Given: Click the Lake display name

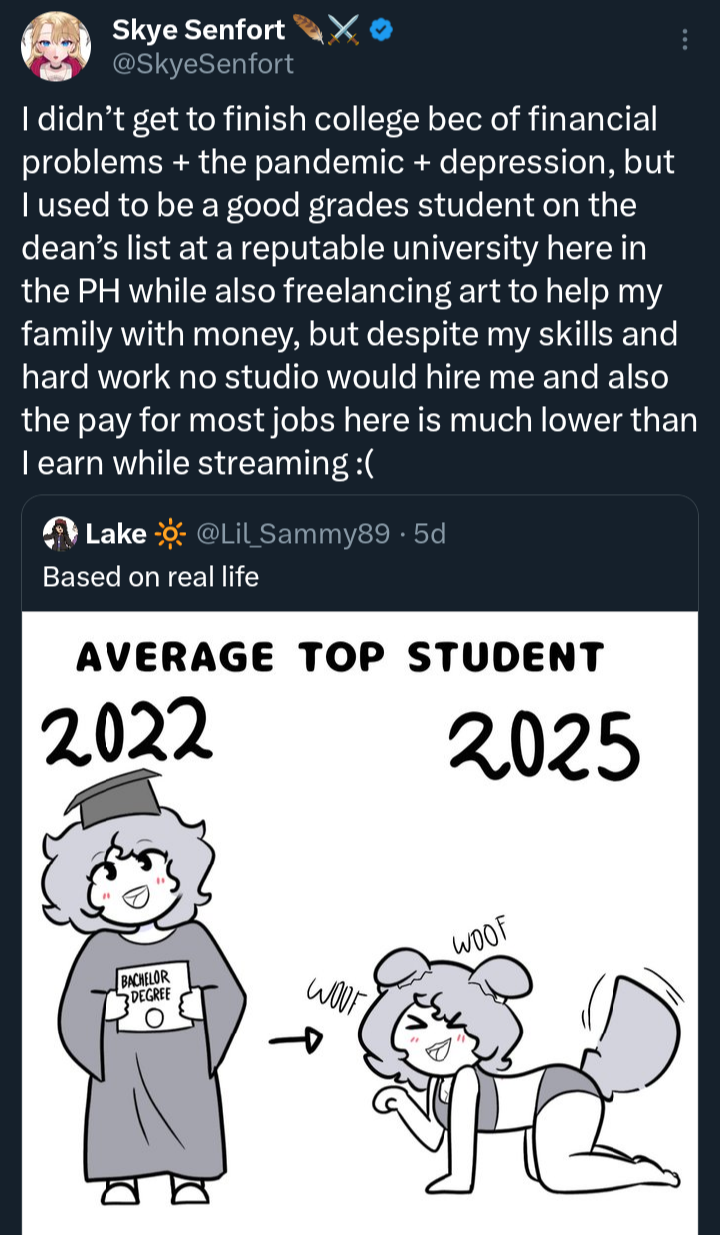Looking at the screenshot, I should pyautogui.click(x=116, y=535).
